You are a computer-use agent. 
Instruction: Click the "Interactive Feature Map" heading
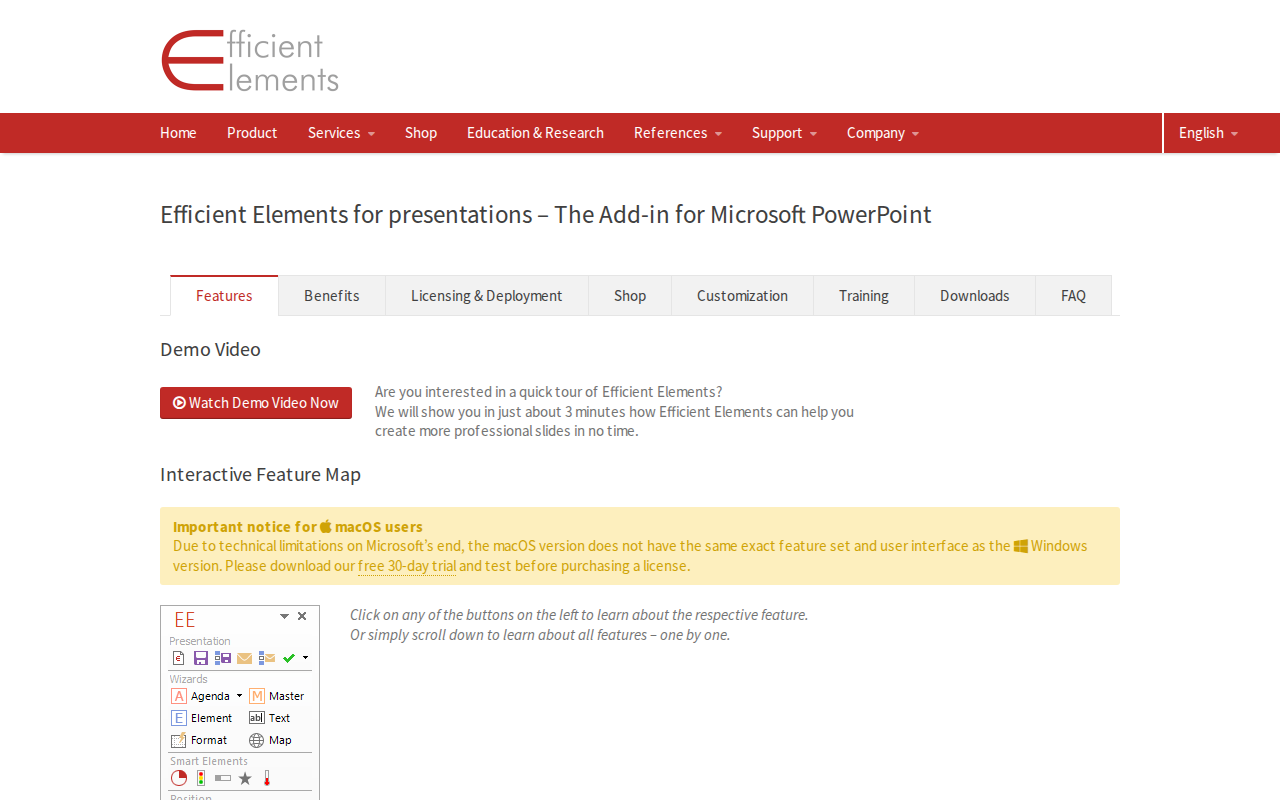click(260, 475)
